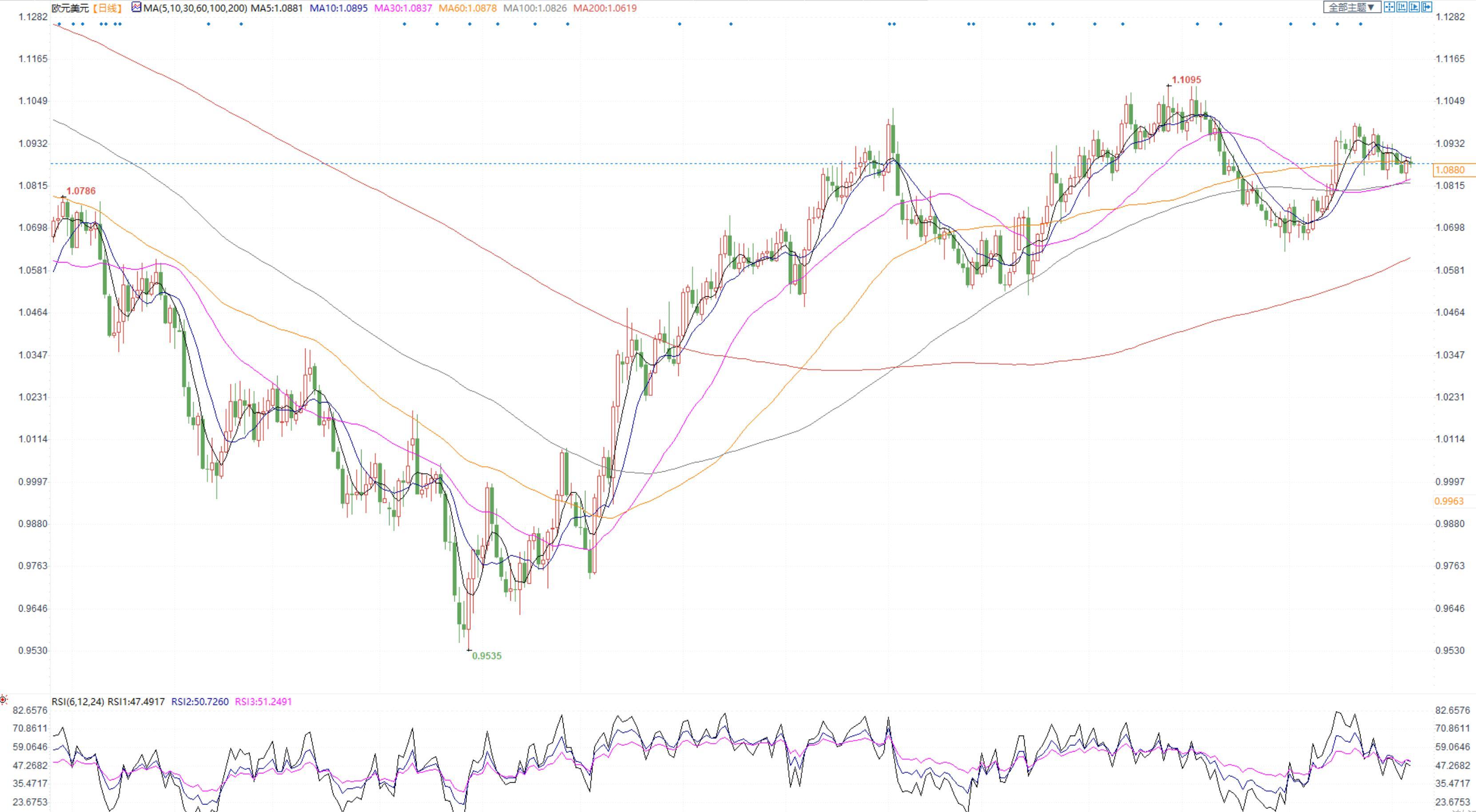Select the MA10:1.0895 legend entry

tap(338, 8)
